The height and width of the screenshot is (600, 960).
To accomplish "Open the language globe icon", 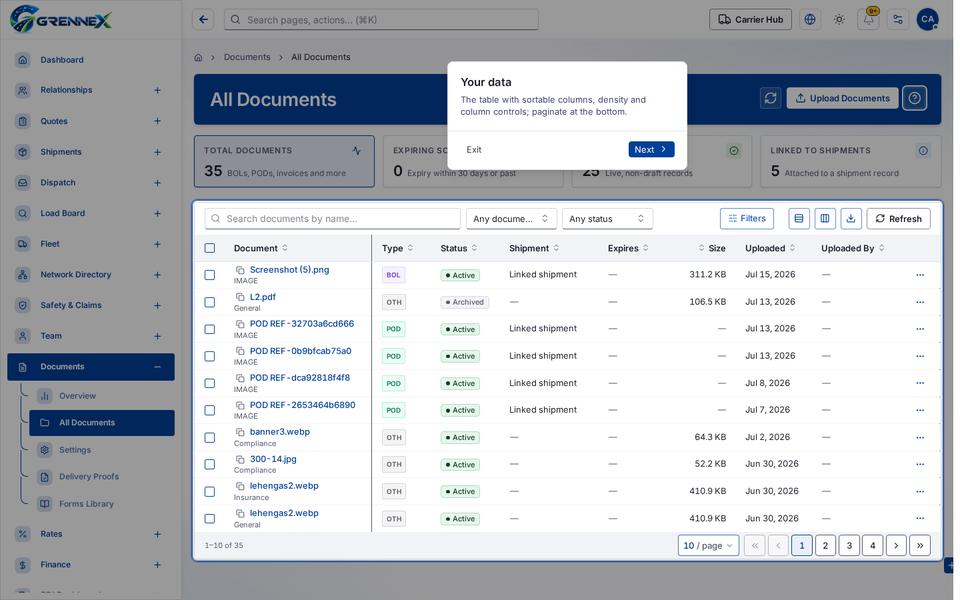I will point(810,20).
